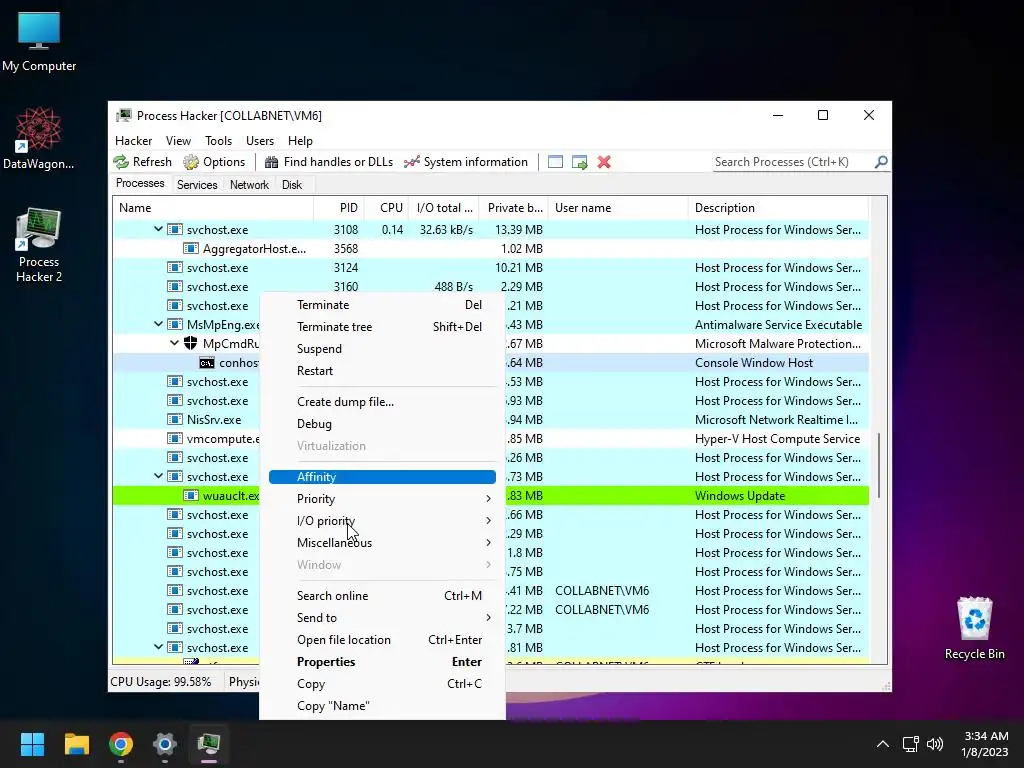Expand the Miscellaneous submenu
This screenshot has height=768, width=1024.
tap(382, 543)
